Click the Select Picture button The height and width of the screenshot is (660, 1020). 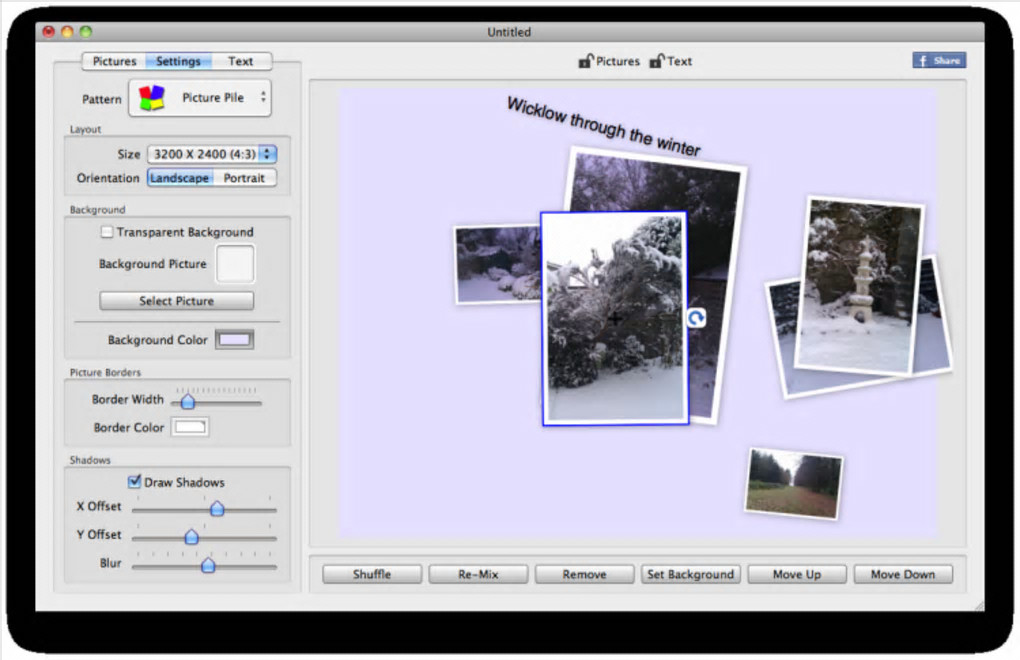pyautogui.click(x=176, y=301)
